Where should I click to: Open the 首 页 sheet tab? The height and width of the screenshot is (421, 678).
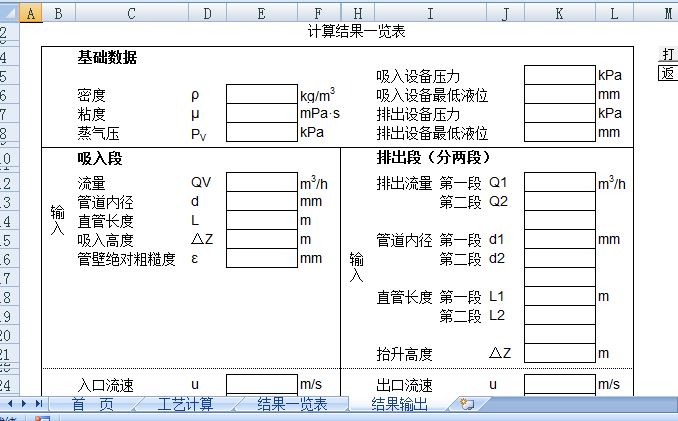click(x=93, y=404)
